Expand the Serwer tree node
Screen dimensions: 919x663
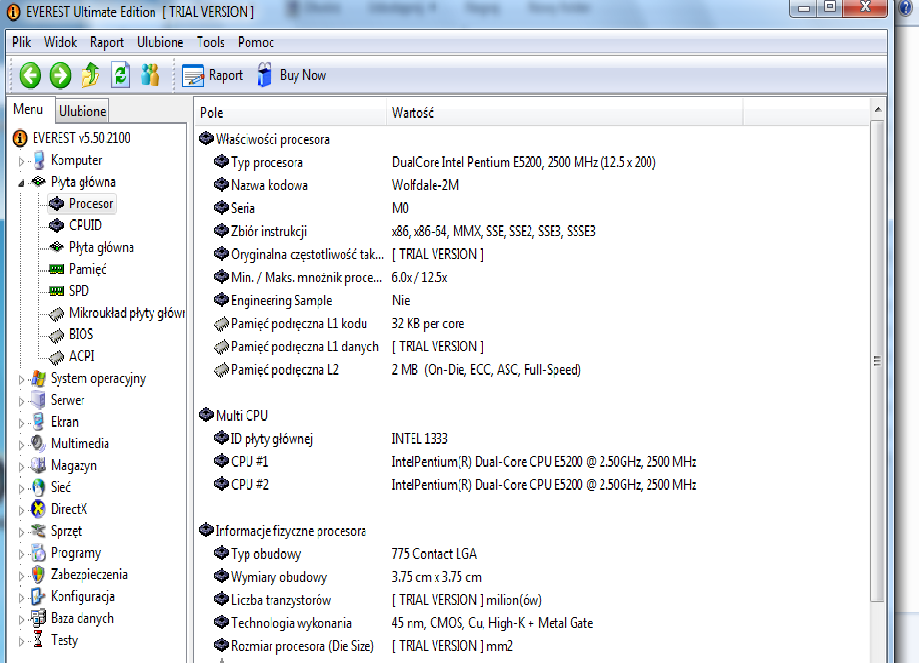[21, 401]
